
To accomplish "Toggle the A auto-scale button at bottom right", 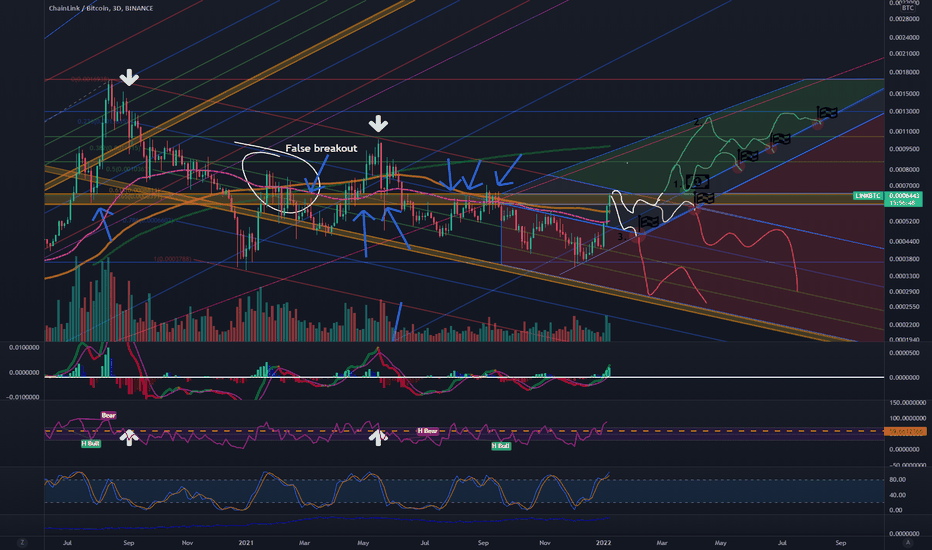I will [x=908, y=542].
